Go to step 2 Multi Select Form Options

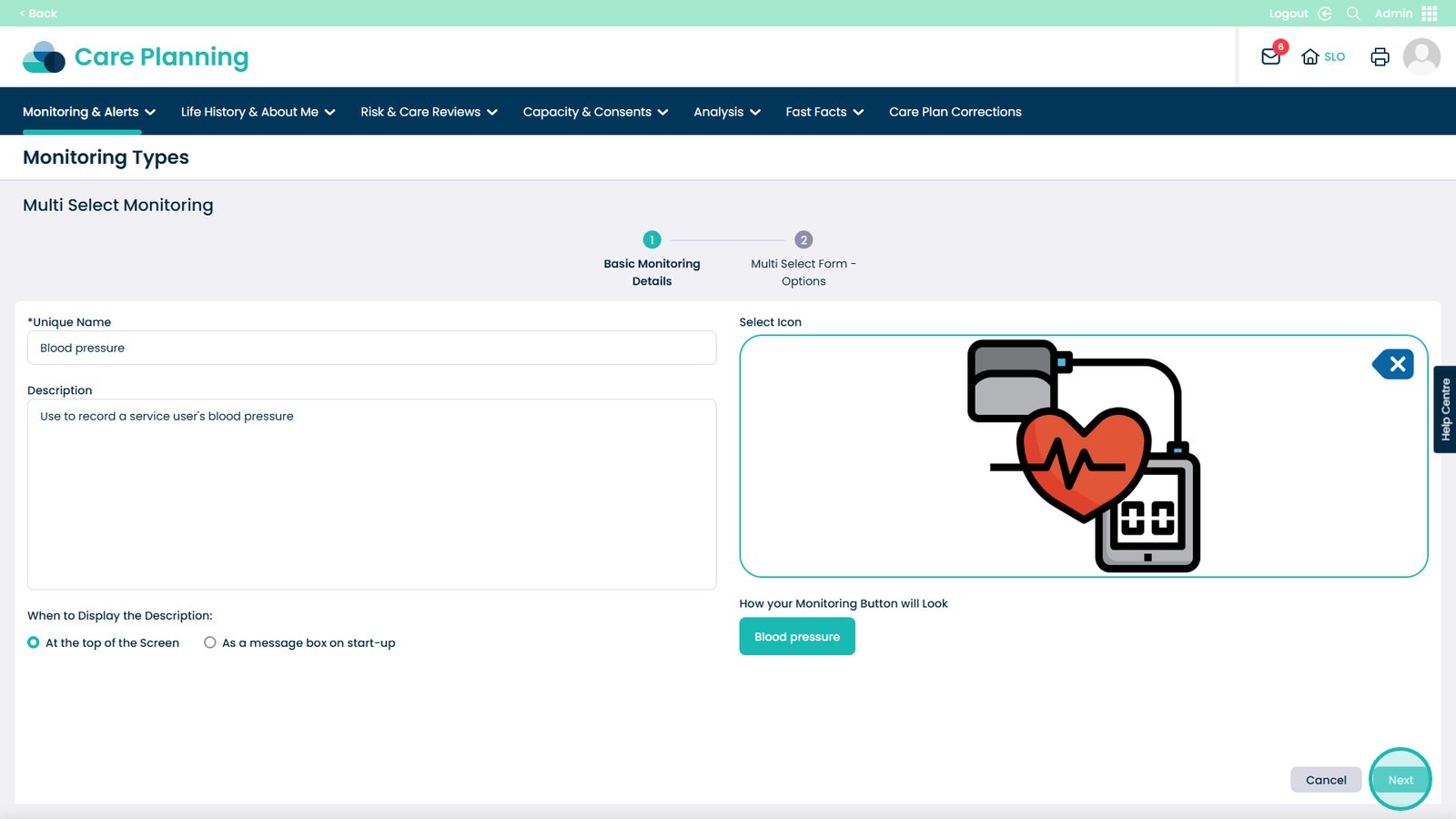click(x=803, y=240)
